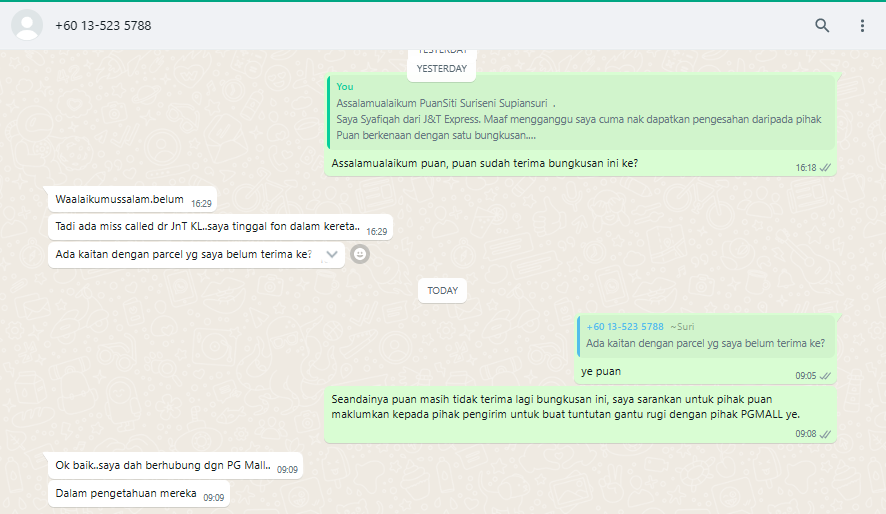Click read ticks on the 09:08 message
The width and height of the screenshot is (886, 514).
[825, 434]
